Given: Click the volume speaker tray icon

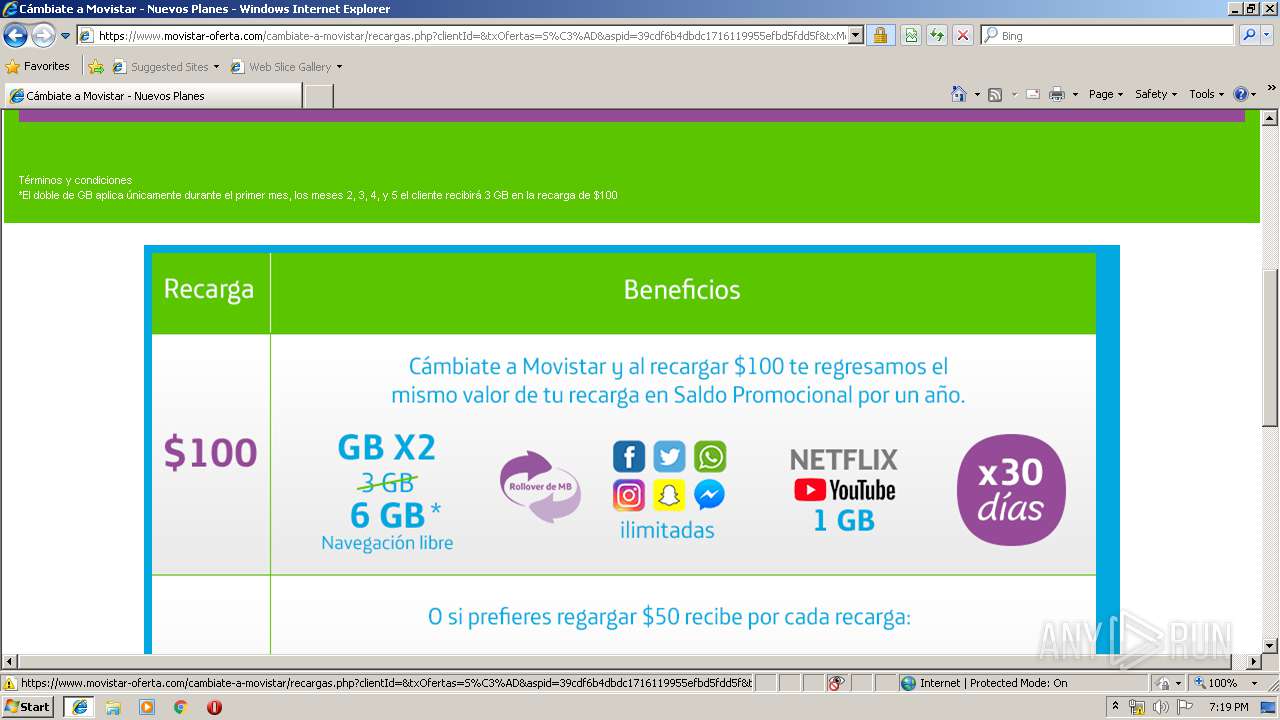Looking at the screenshot, I should (1161, 707).
